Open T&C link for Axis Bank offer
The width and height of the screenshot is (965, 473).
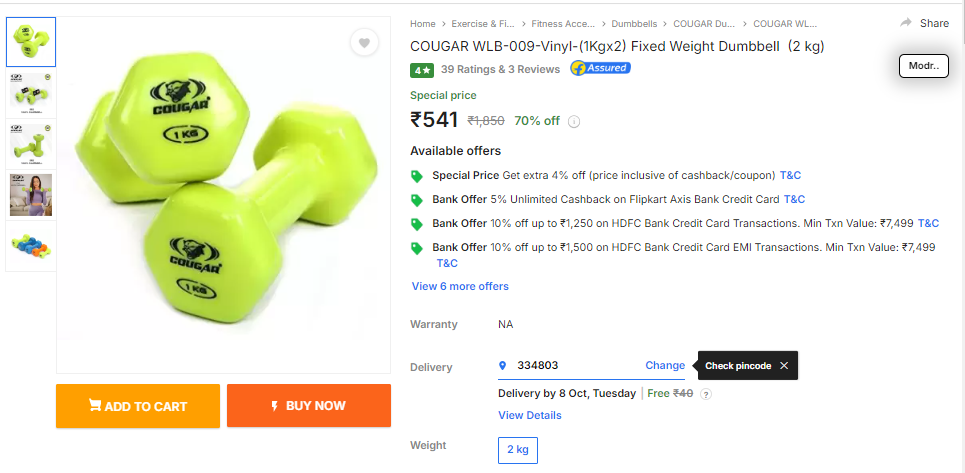coord(794,199)
